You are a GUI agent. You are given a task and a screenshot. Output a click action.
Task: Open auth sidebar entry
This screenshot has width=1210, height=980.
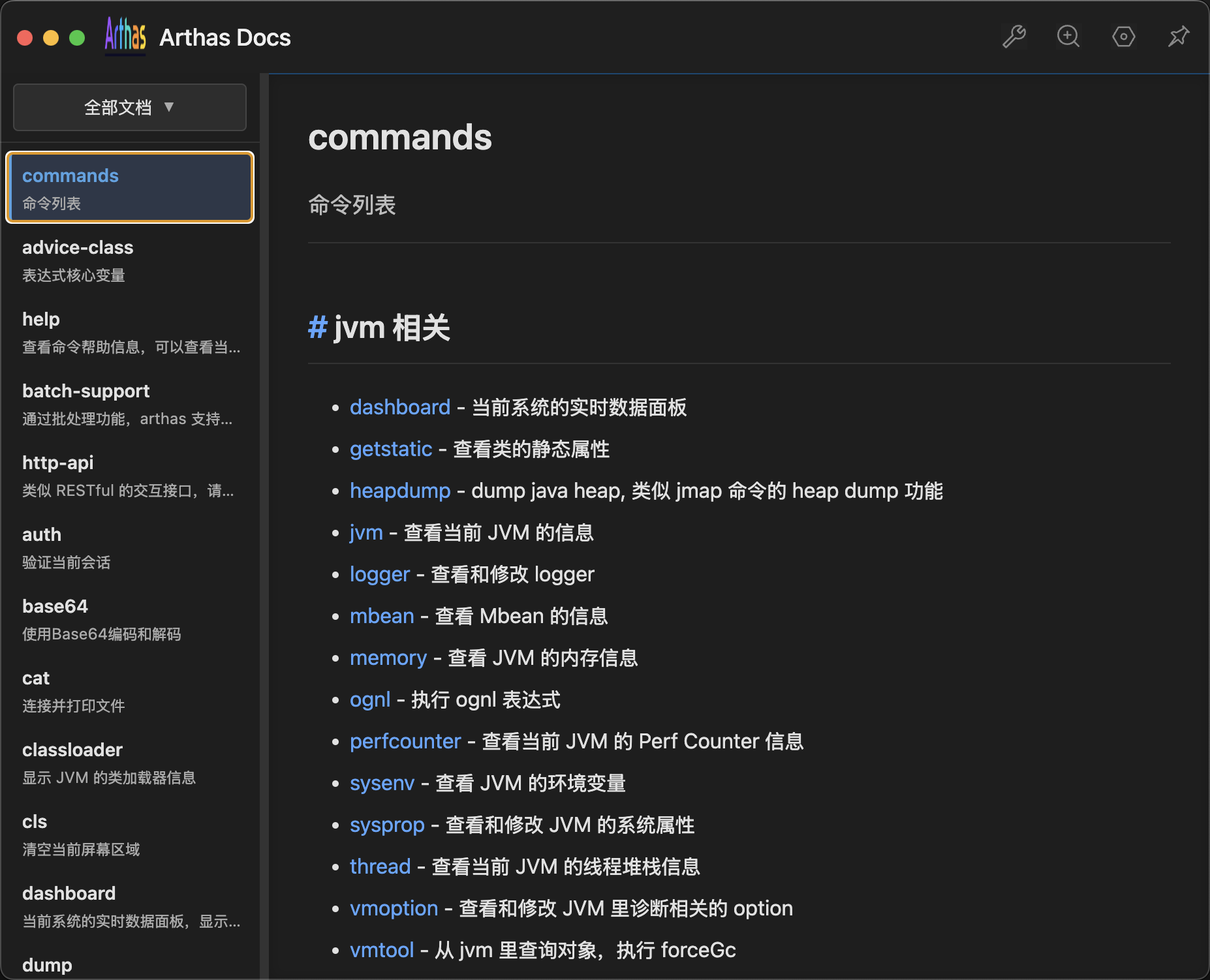tap(130, 547)
